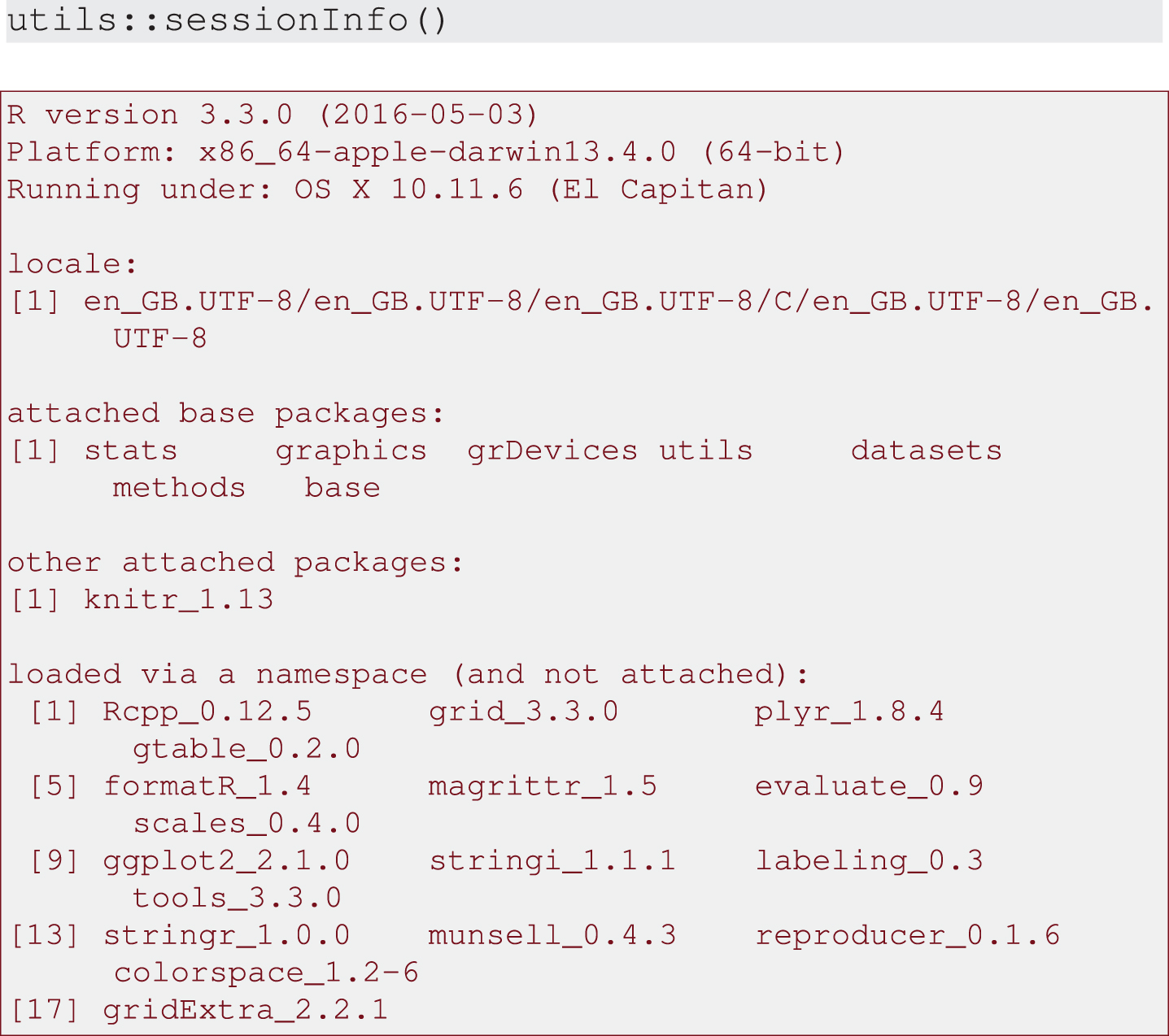This screenshot has height=1036, width=1169.
Task: Click magrittr_1.5 entry
Action: [x=543, y=786]
